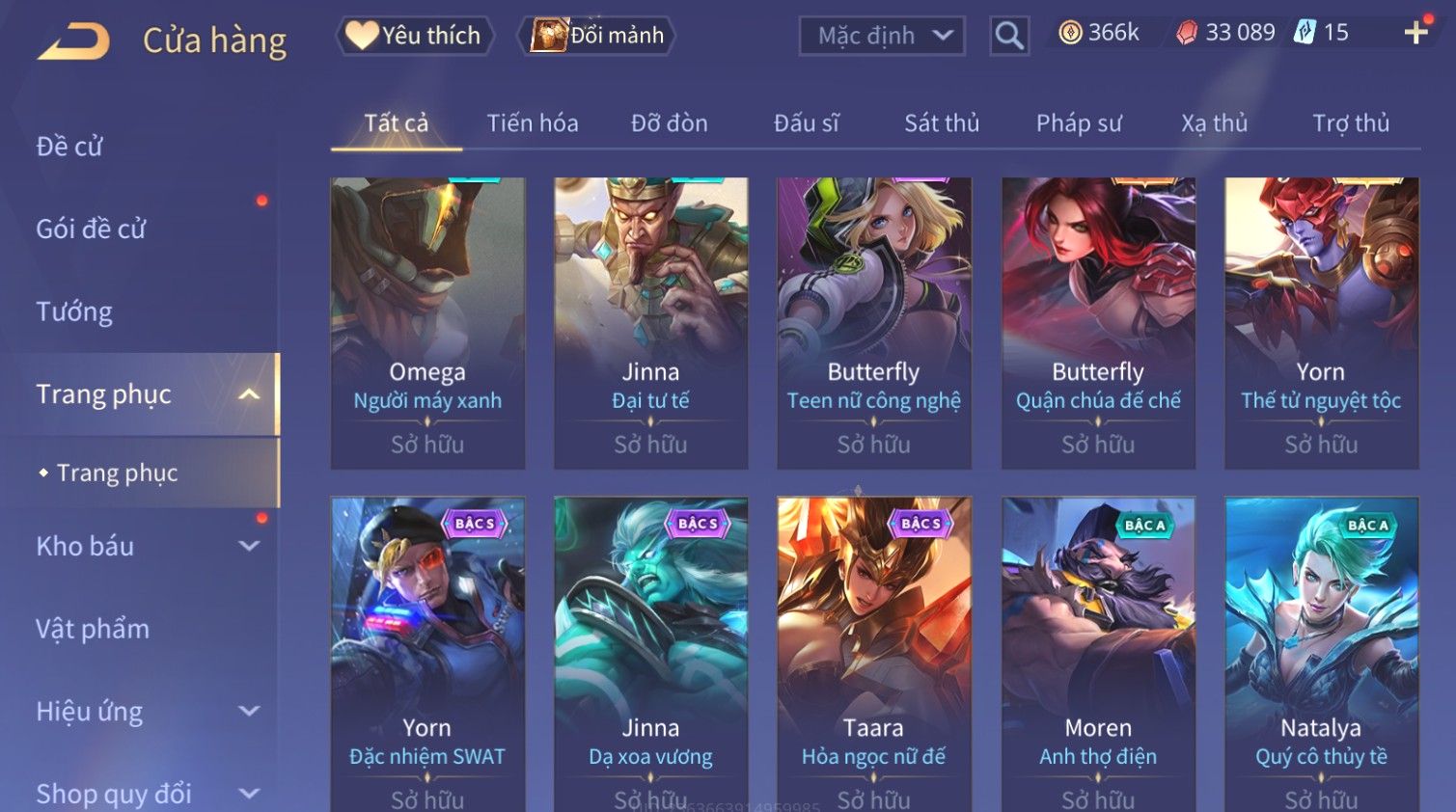Open the Mặc định sort dropdown
The image size is (1456, 812).
click(882, 37)
